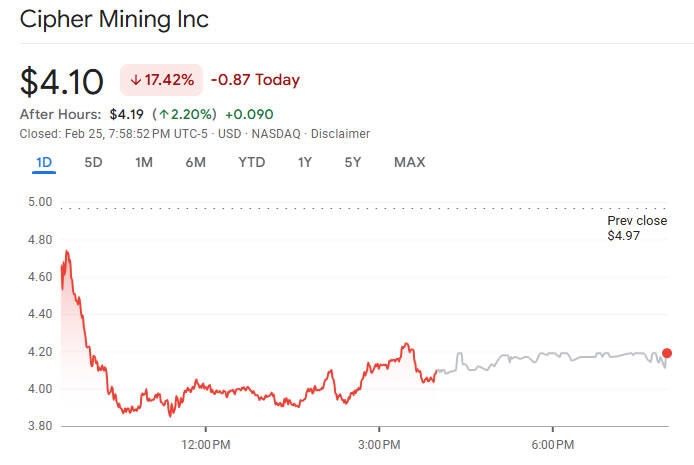694x465 pixels.
Task: Select the YTD range tab
Action: (252, 162)
